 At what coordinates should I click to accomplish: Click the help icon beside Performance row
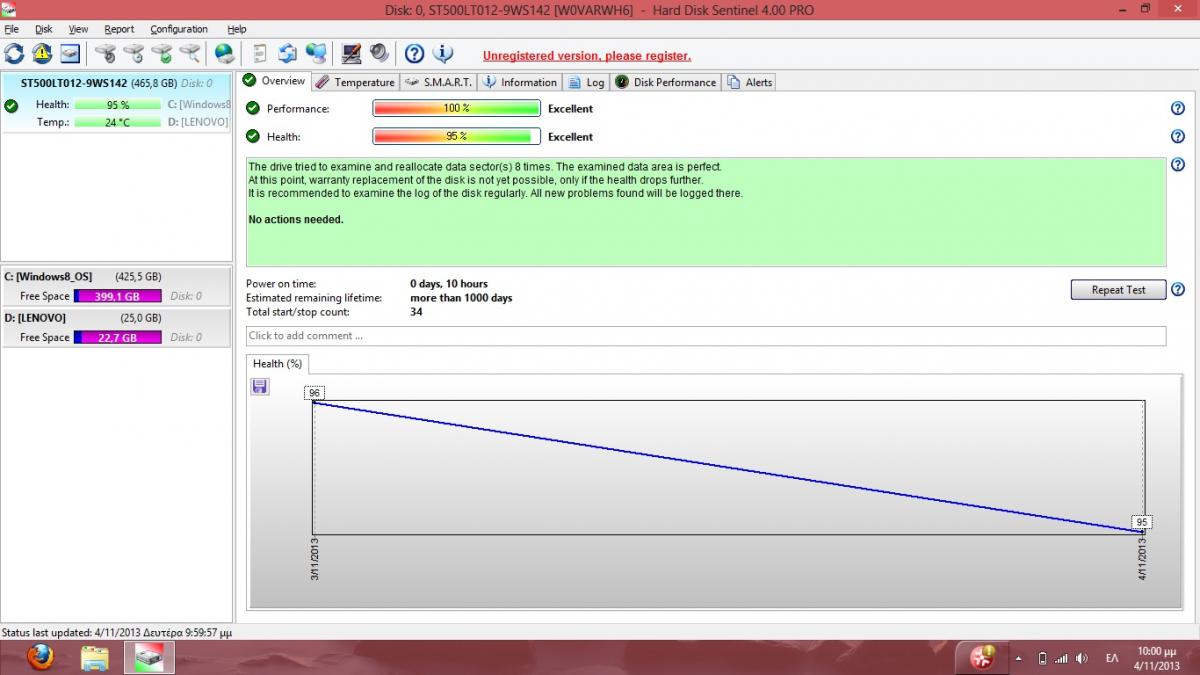point(1177,108)
